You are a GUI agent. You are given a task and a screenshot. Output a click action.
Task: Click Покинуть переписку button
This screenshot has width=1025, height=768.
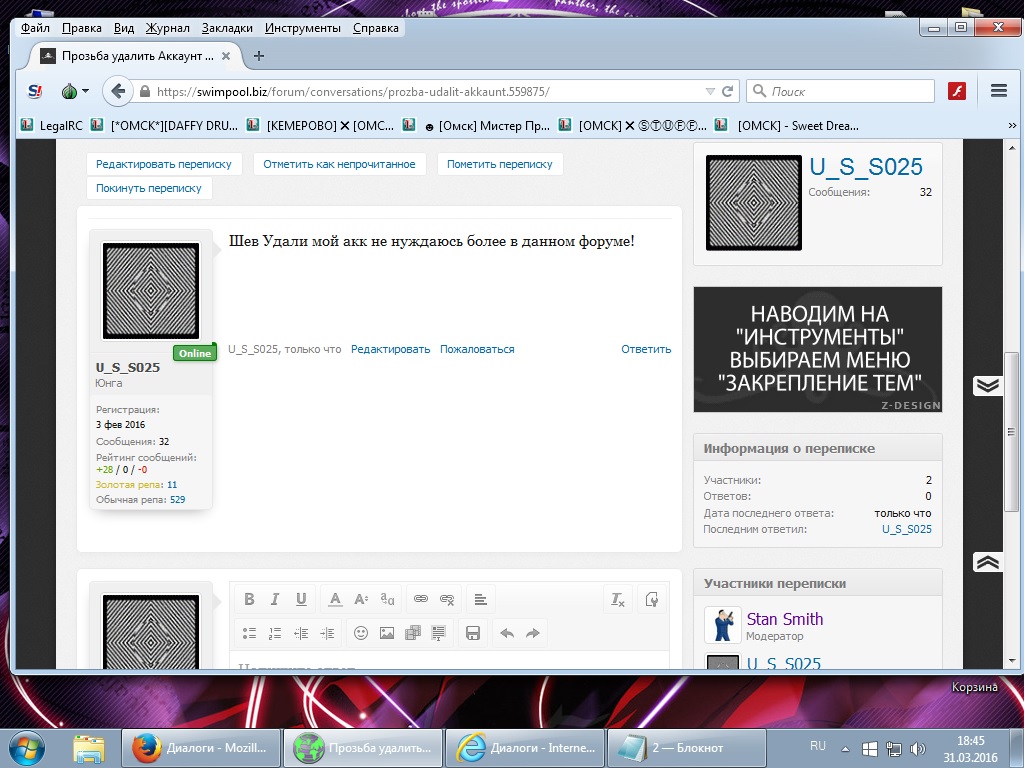(x=149, y=188)
